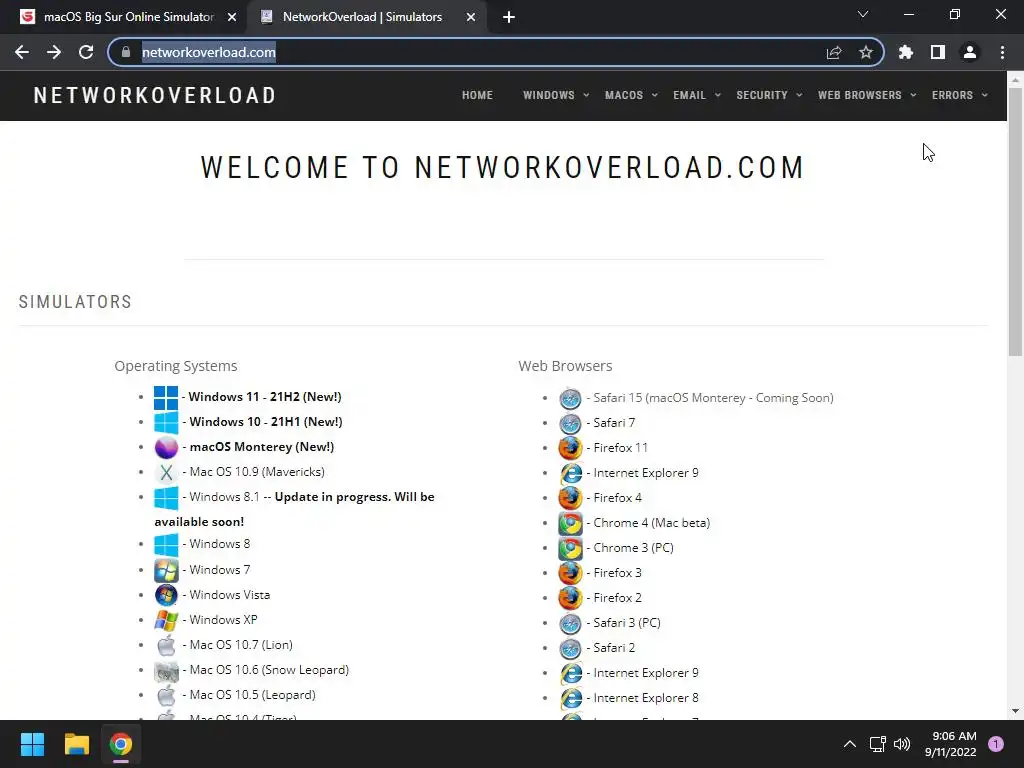The width and height of the screenshot is (1024, 768).
Task: View site information lock icon
Action: (126, 52)
